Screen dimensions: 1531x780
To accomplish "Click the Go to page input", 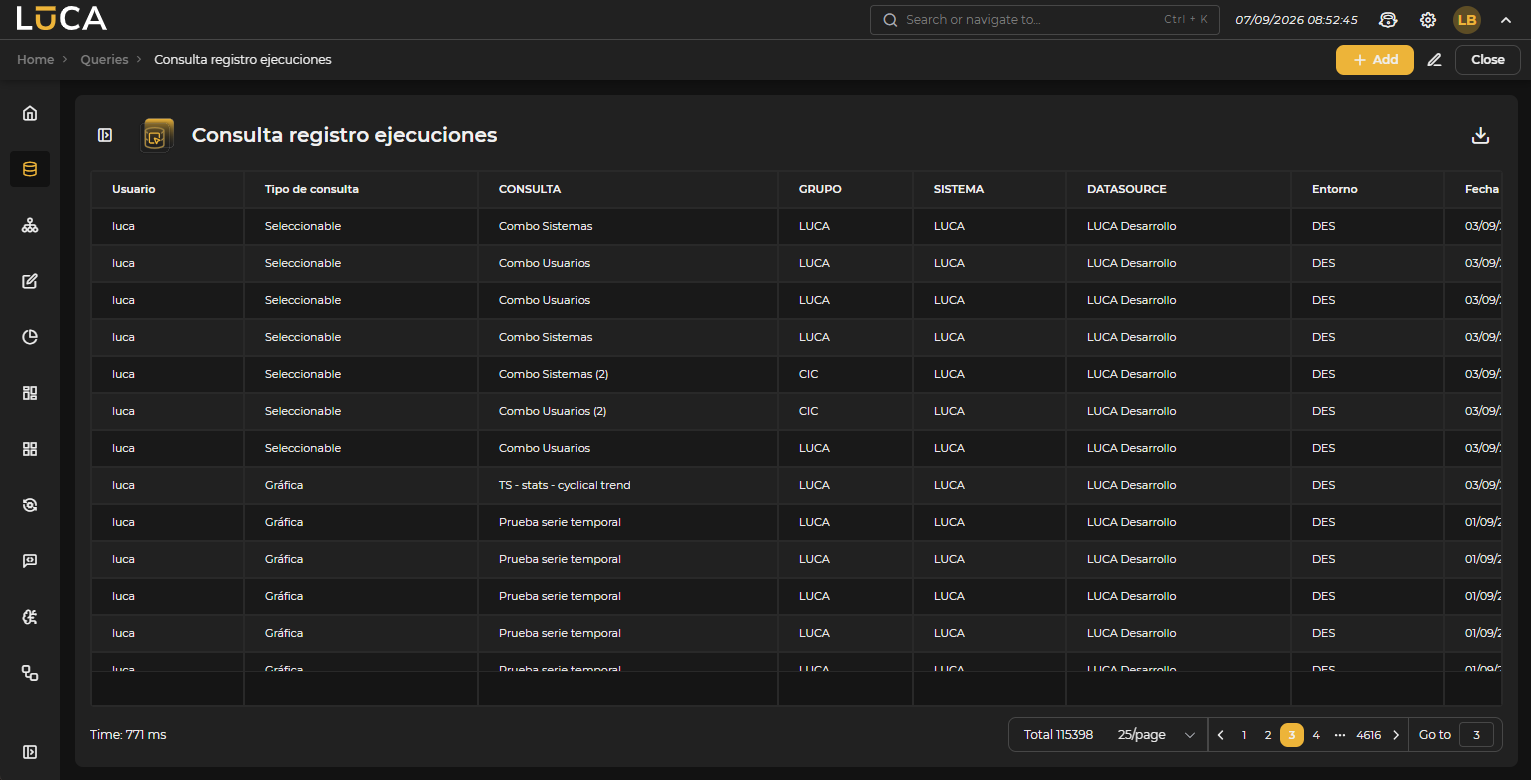I will click(1476, 735).
